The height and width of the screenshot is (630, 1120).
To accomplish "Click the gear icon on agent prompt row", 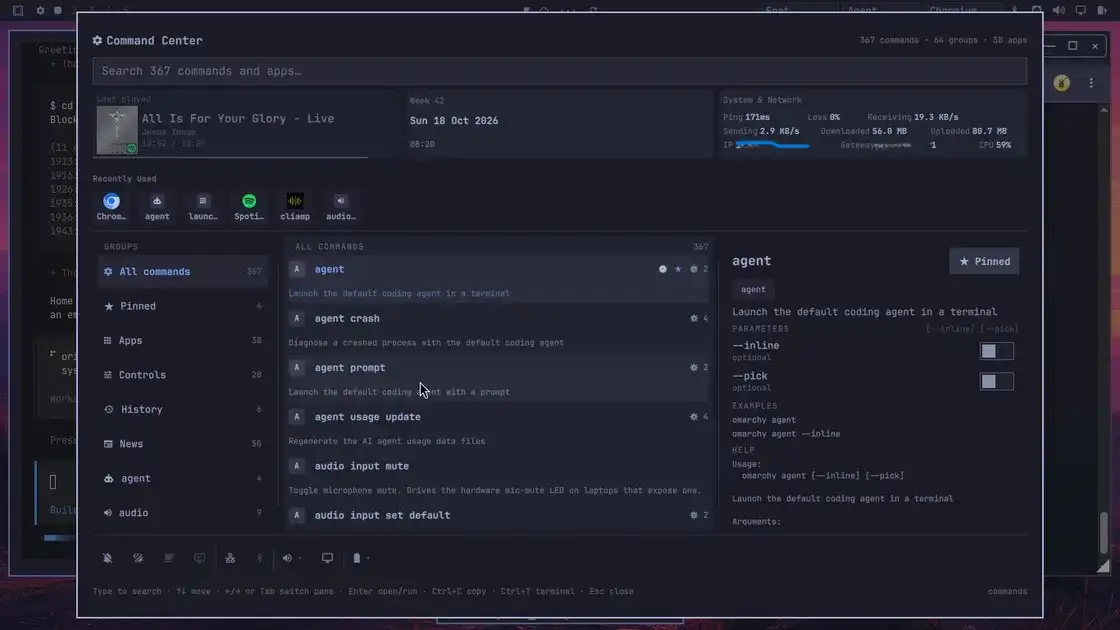I will [x=694, y=368].
